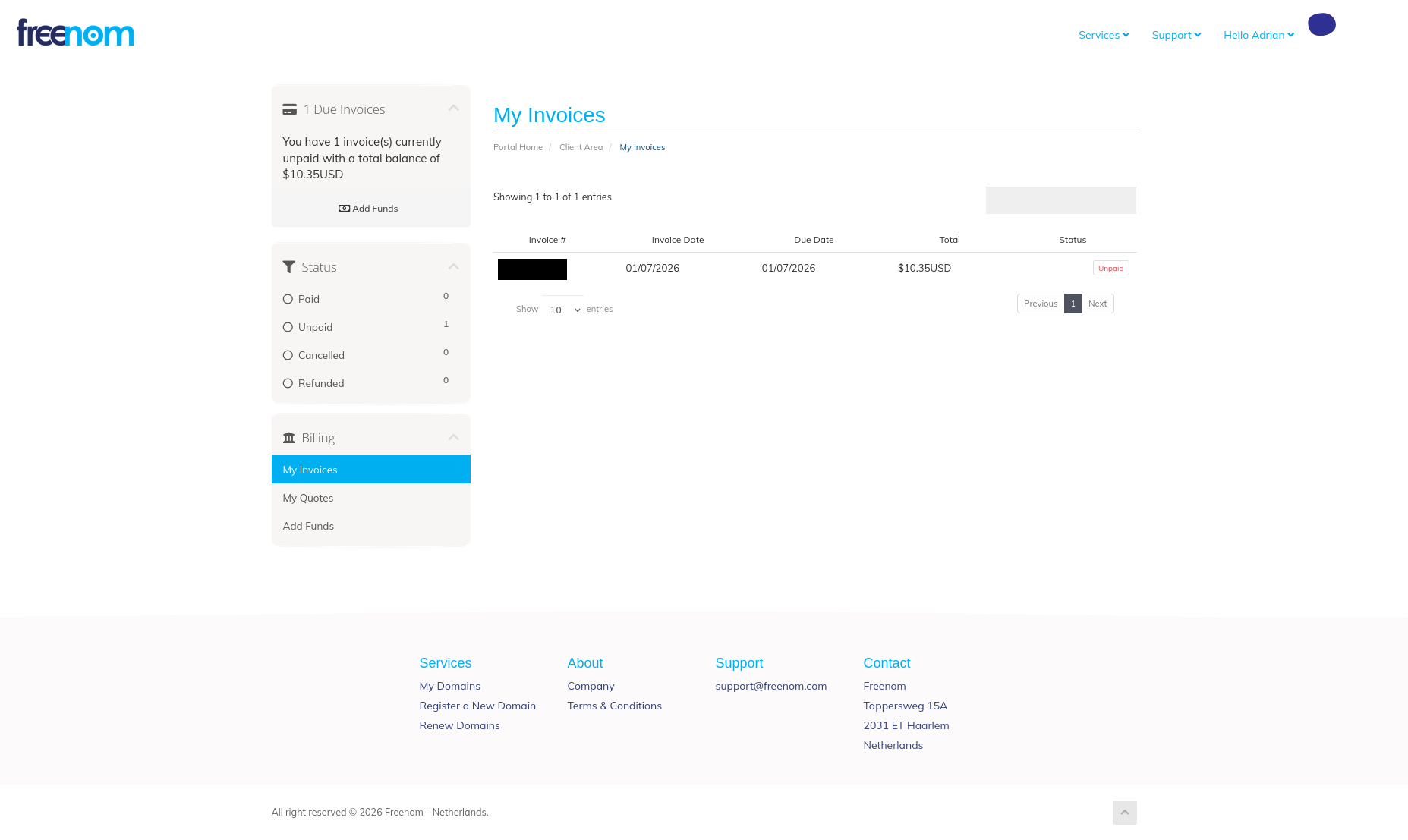The image size is (1408, 840).
Task: Open My Quotes in Billing sidebar
Action: coord(371,498)
